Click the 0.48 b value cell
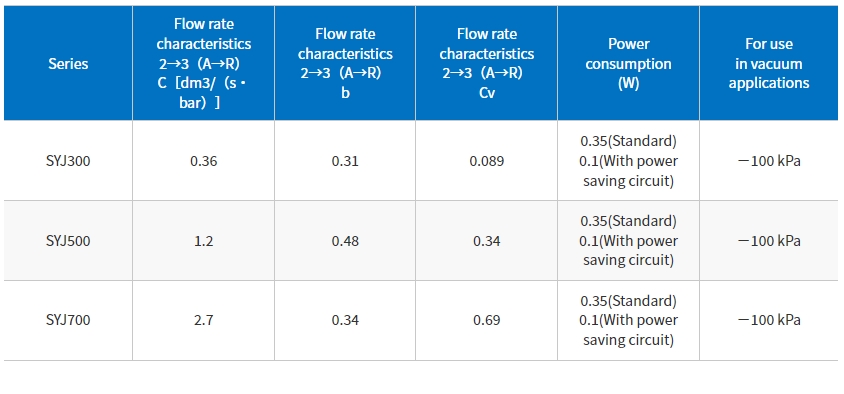 tap(345, 241)
